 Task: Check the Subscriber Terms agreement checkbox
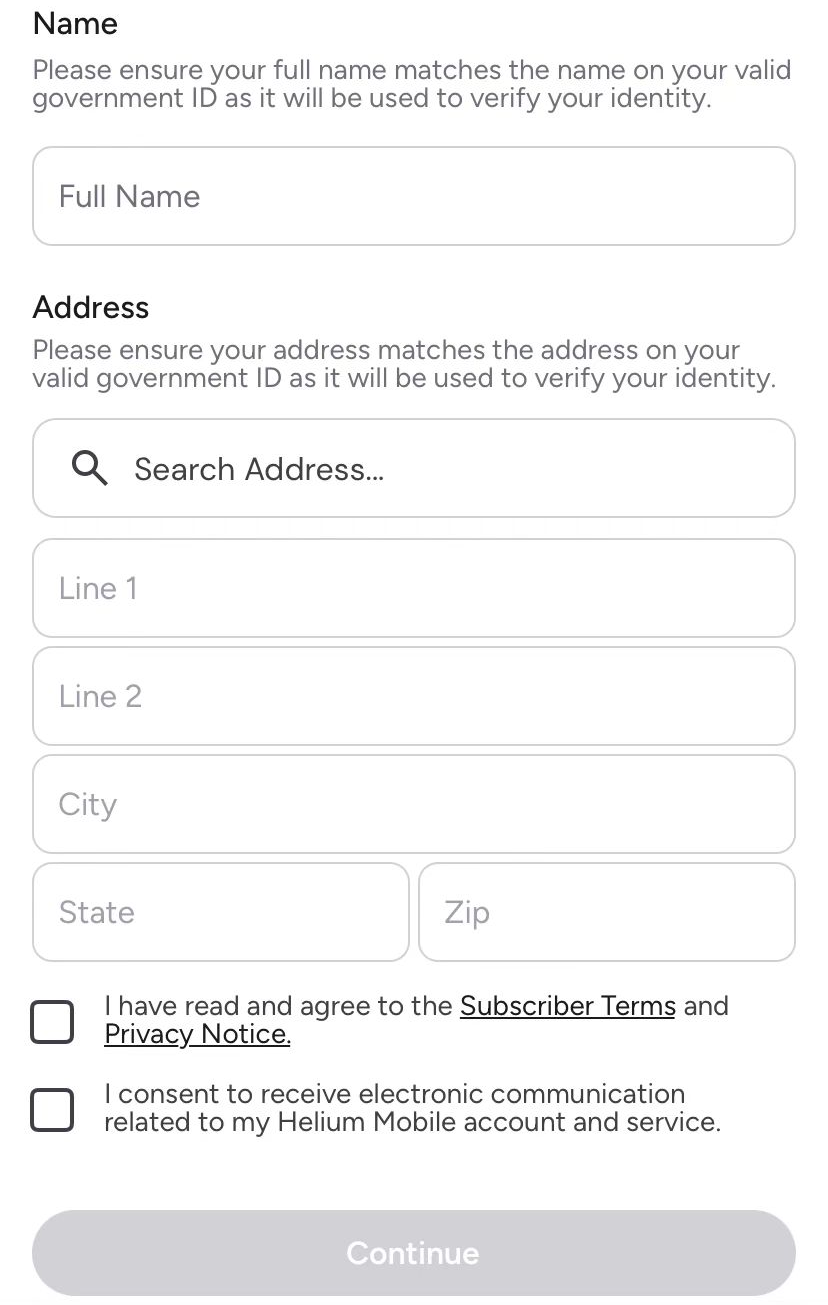point(52,1022)
